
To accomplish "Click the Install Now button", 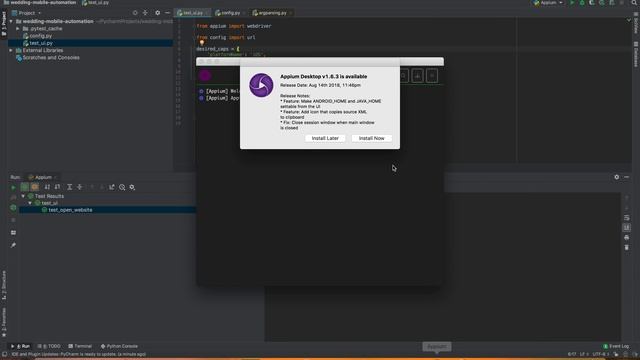I will coord(371,138).
